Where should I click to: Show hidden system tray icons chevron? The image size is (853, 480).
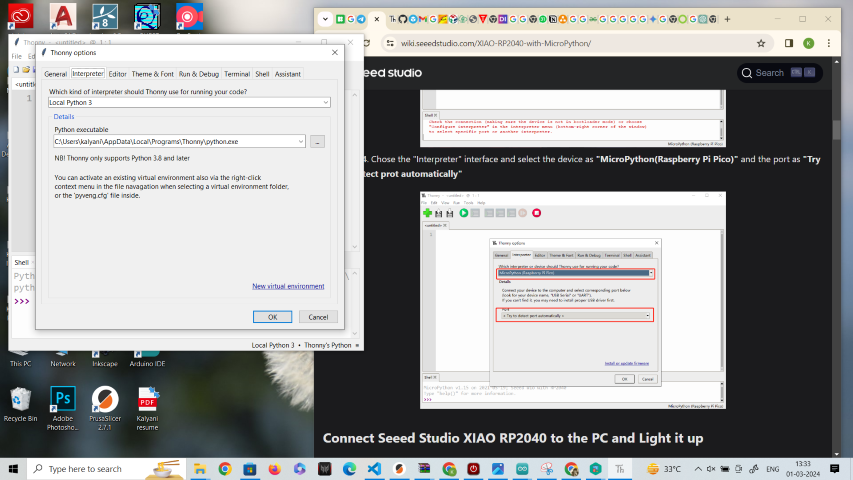(x=697, y=469)
